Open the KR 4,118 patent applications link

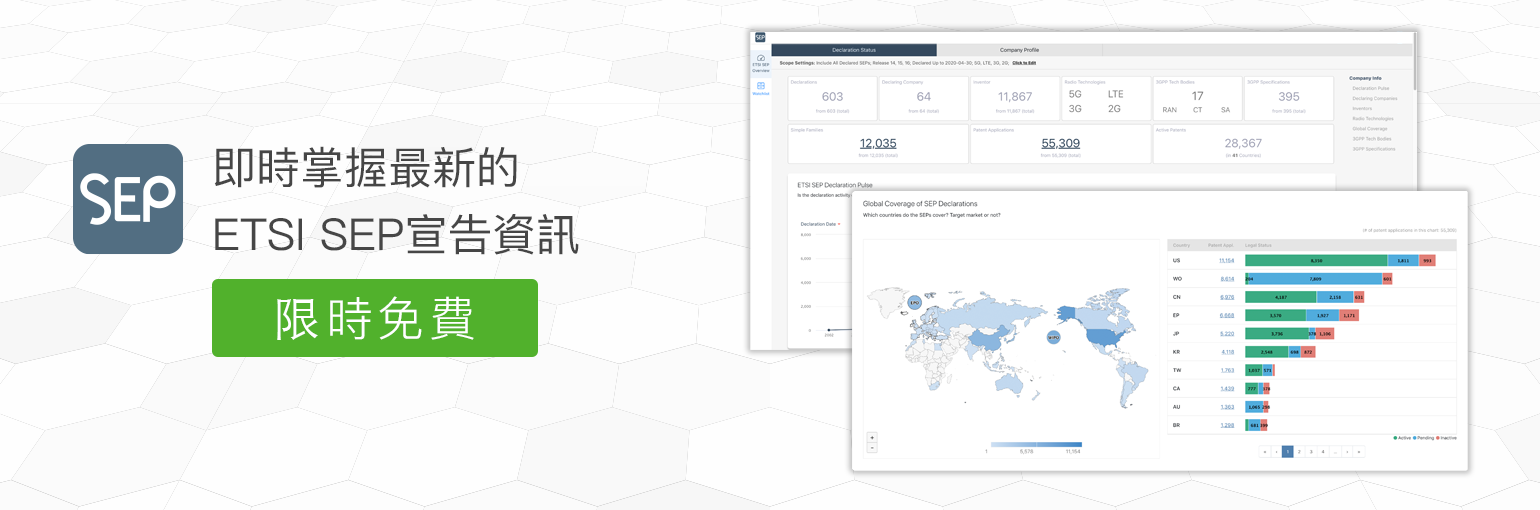pos(1227,352)
